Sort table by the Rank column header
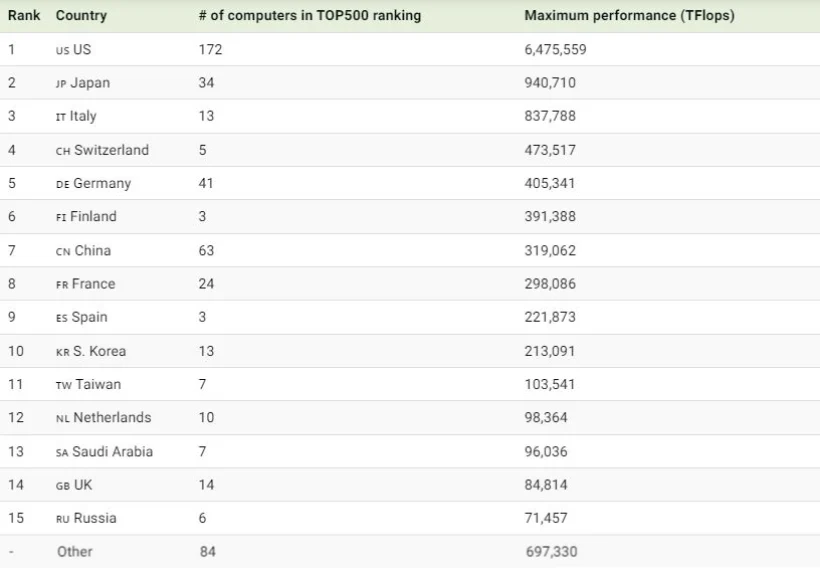Image resolution: width=820 pixels, height=571 pixels. click(24, 16)
